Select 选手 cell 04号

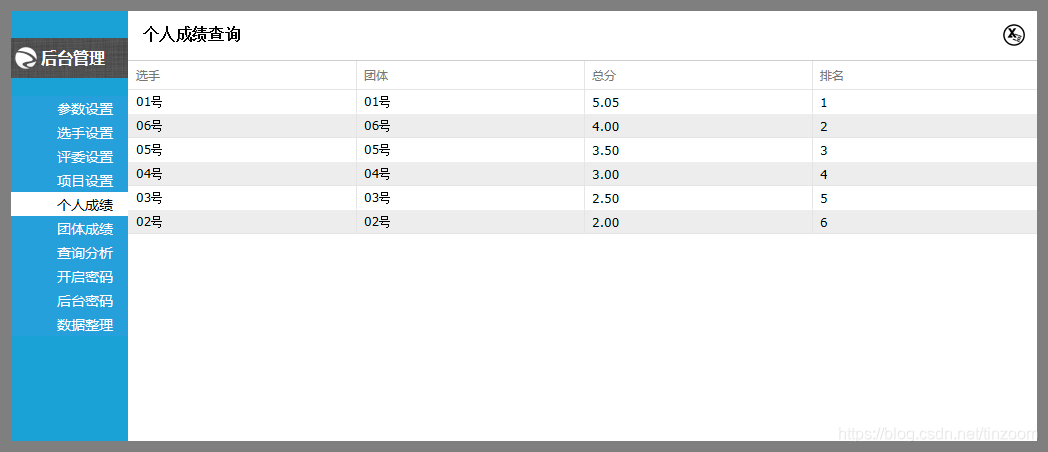[242, 174]
